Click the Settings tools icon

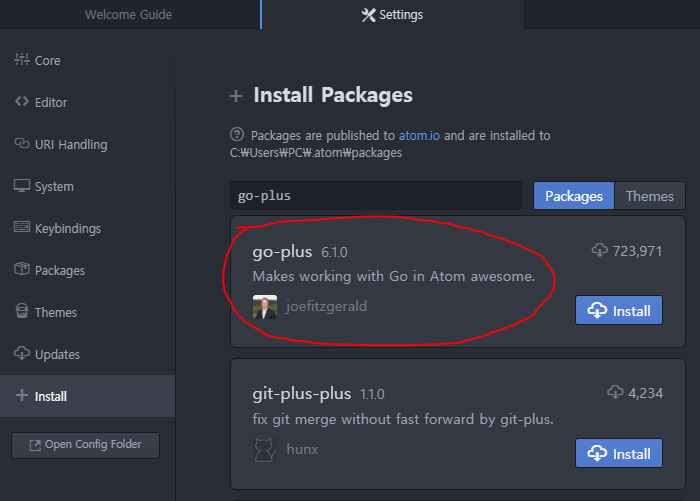368,15
